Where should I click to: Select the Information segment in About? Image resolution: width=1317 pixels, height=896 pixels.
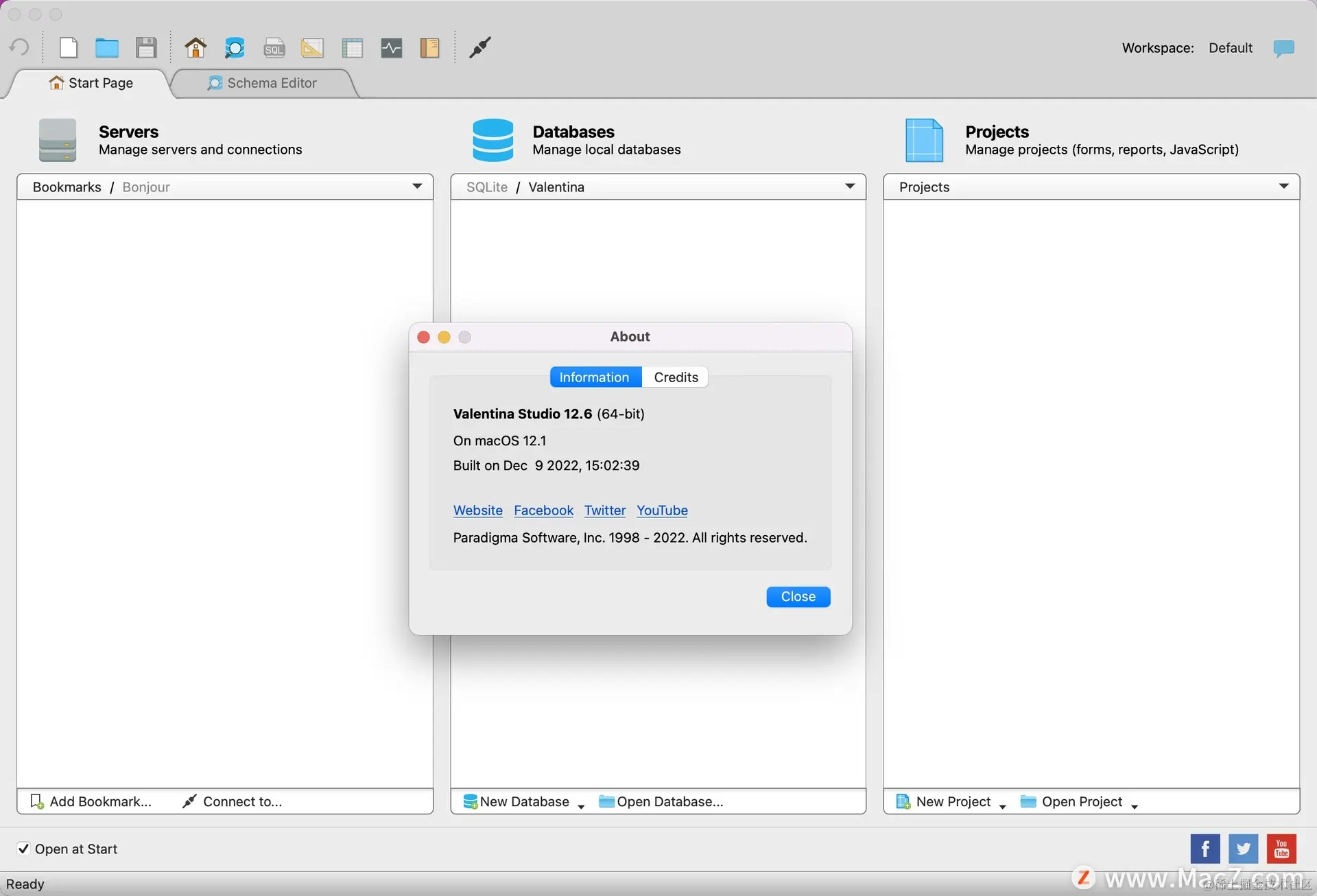click(594, 377)
